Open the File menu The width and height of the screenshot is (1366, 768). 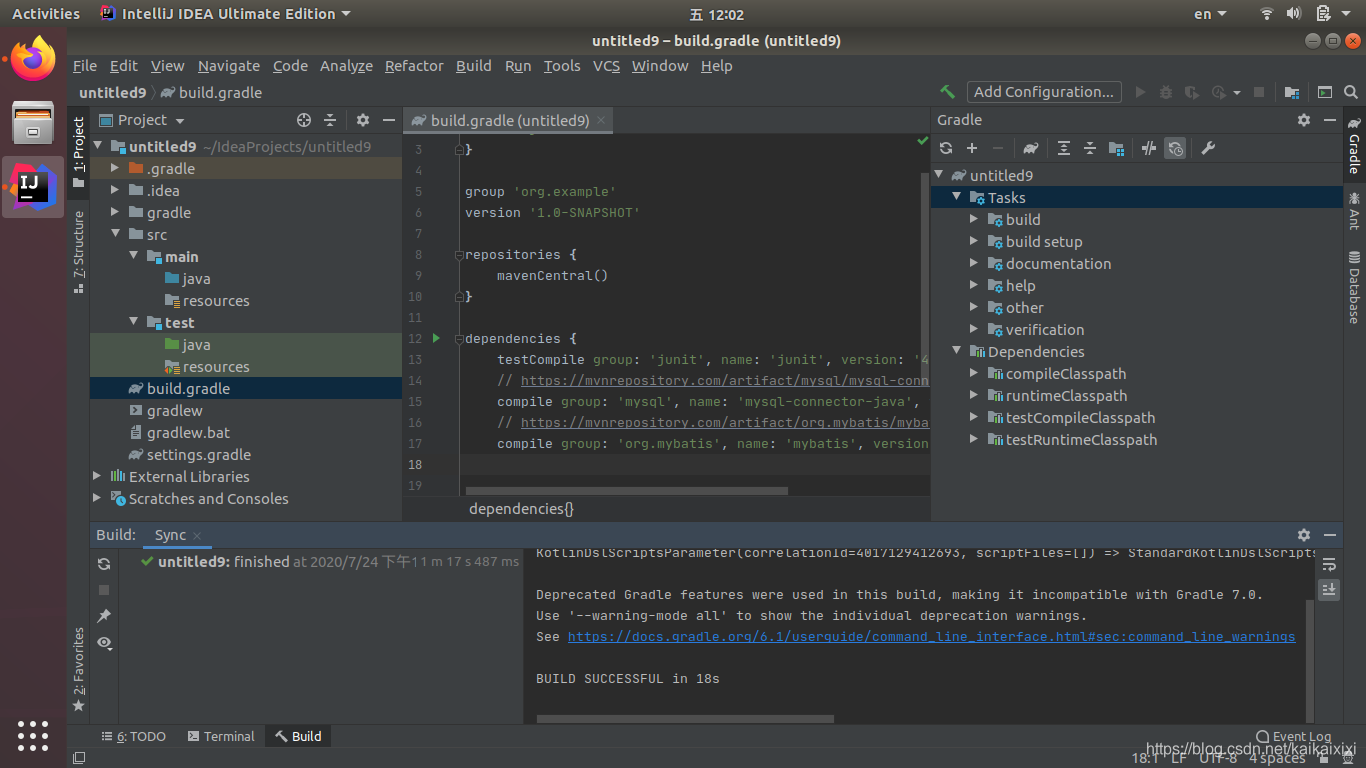(85, 66)
